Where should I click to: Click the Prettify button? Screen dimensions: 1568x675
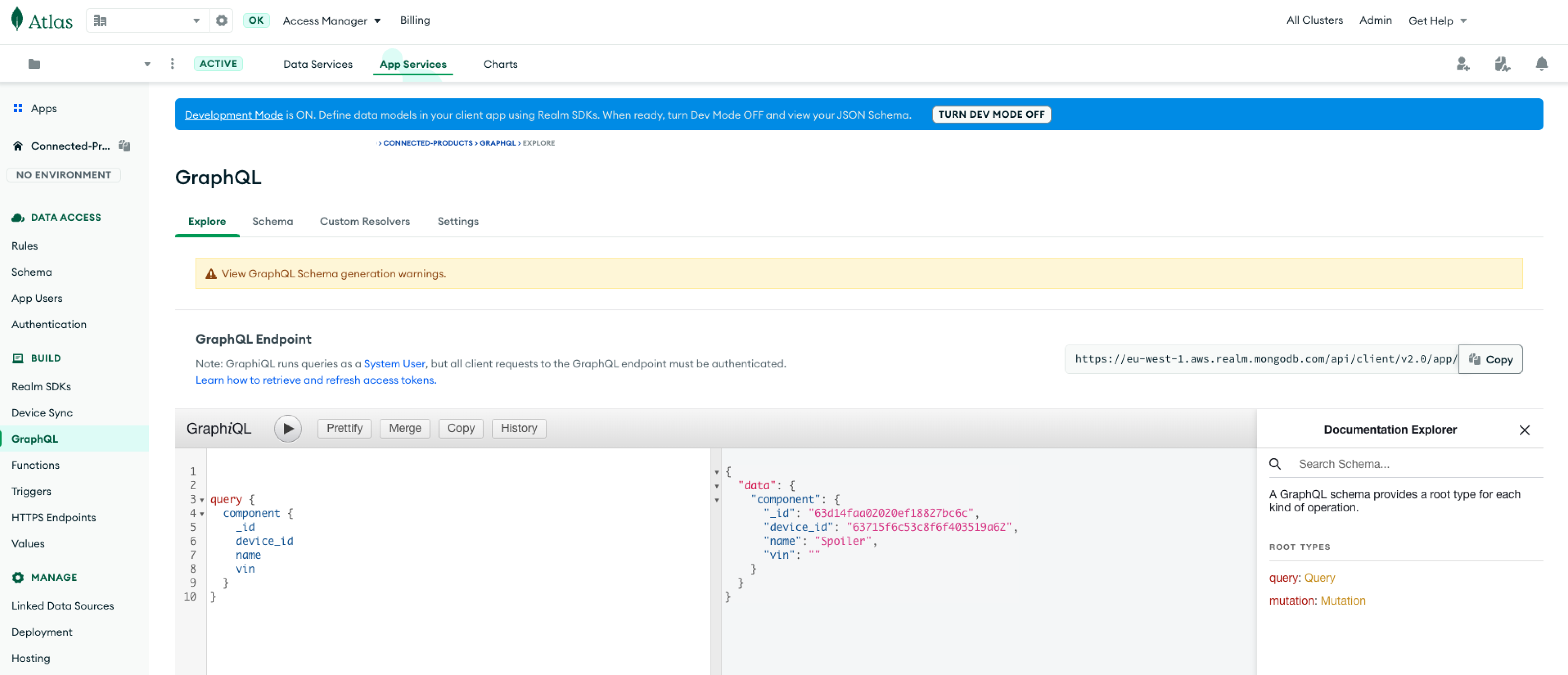tap(344, 429)
